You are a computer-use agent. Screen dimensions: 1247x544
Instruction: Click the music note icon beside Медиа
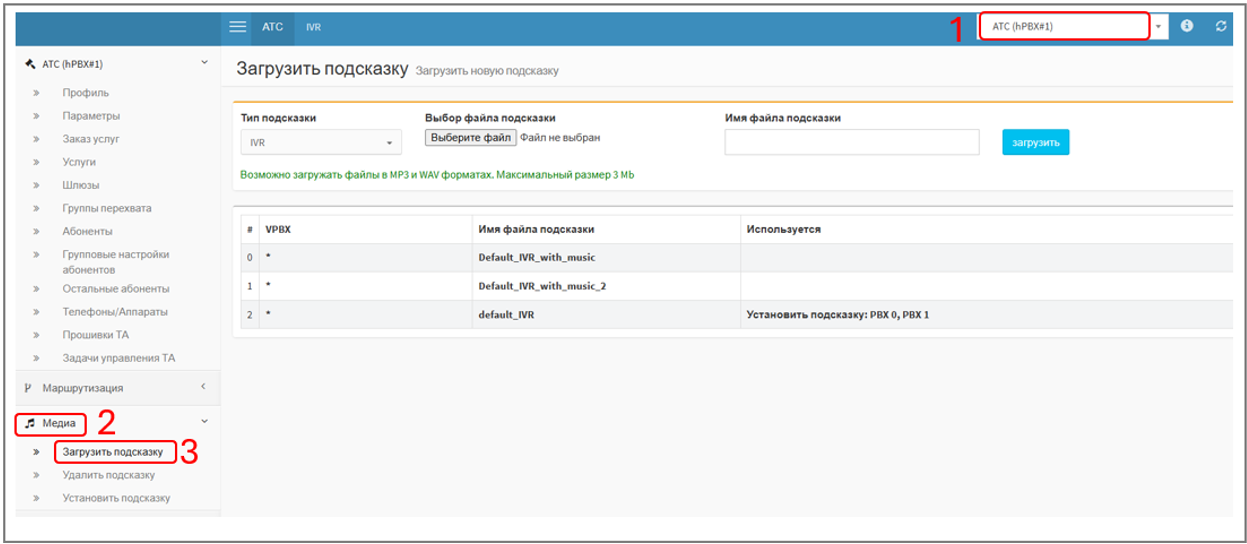(x=30, y=423)
